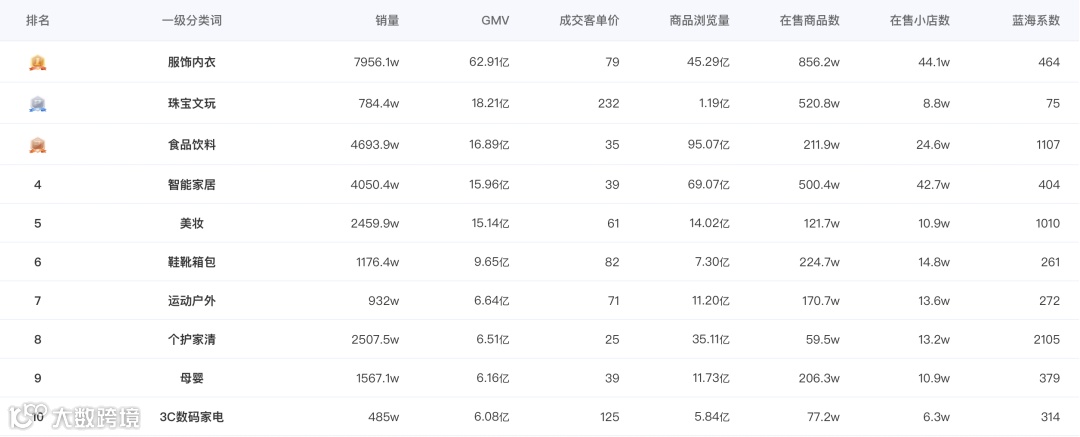Open the 珠宝文玩 category
Screen dimensions: 1080x437
tap(191, 103)
